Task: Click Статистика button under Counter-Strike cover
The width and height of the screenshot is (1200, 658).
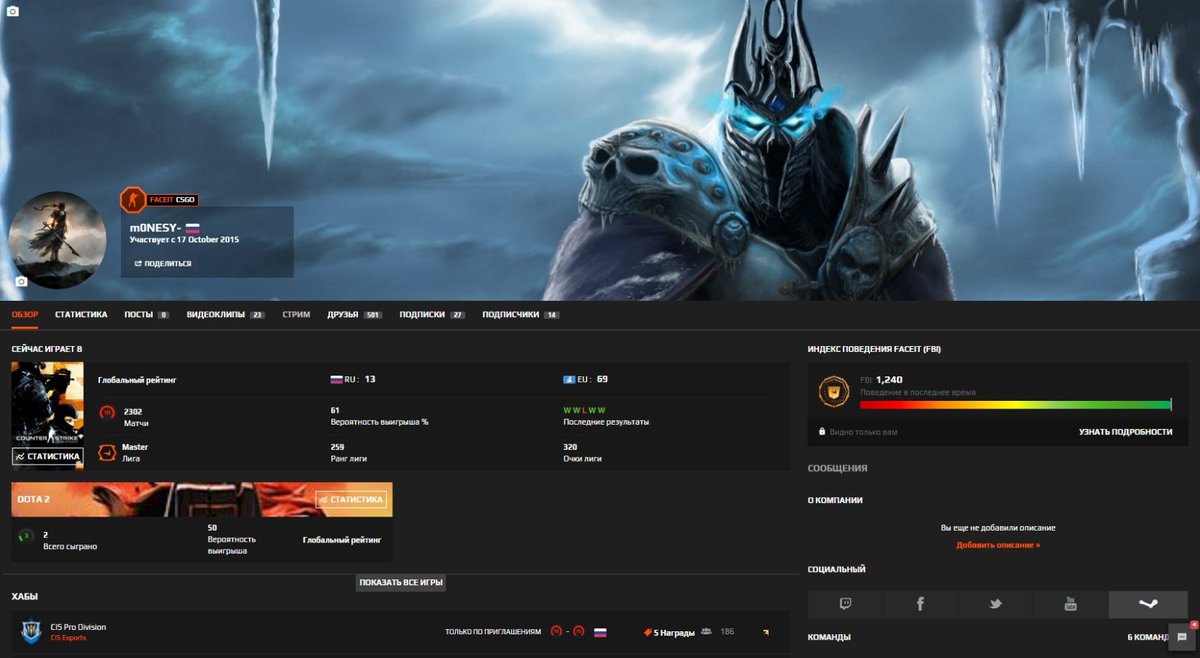Action: (47, 456)
